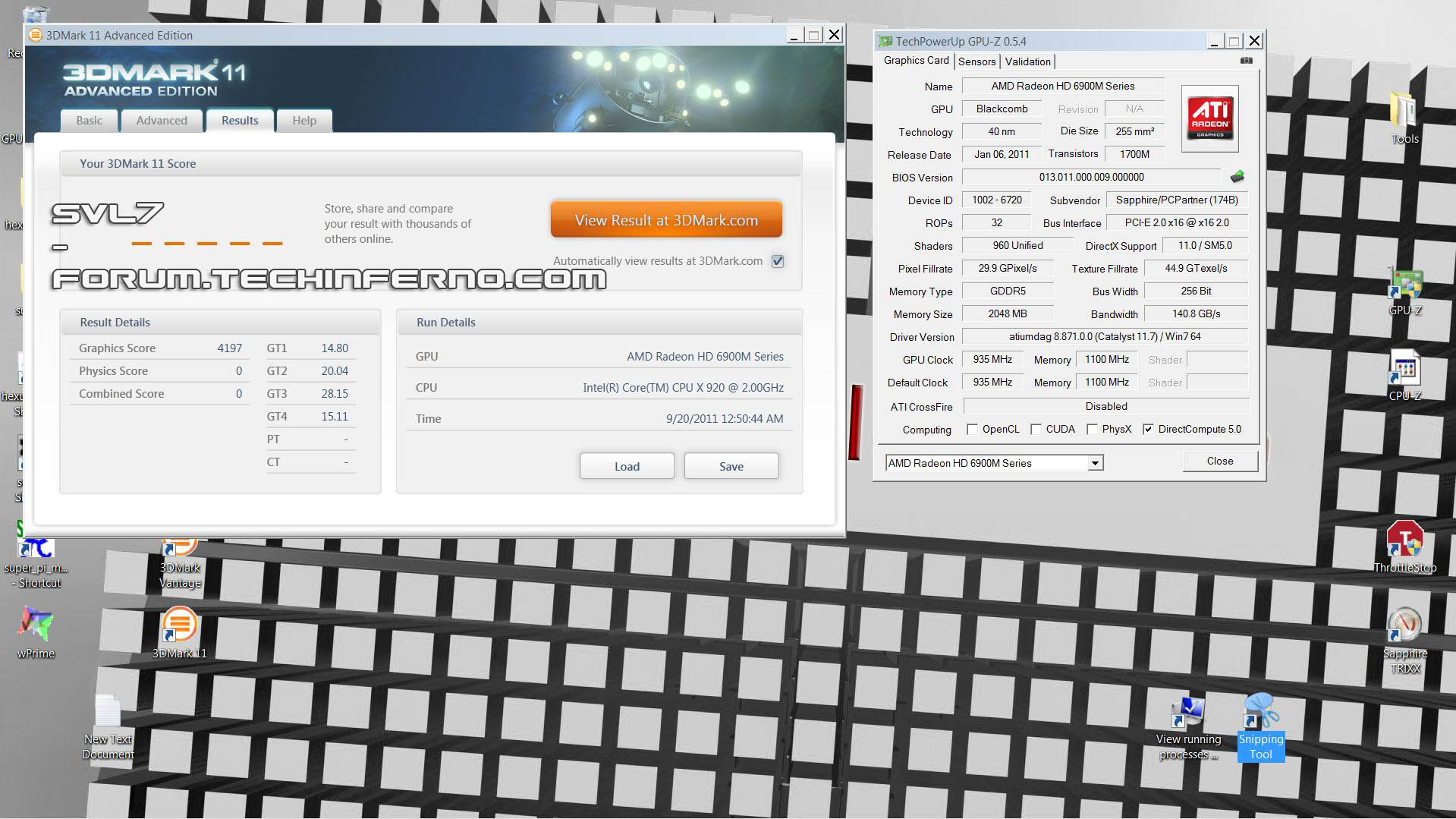Click the ATI Radeon logo in GPU-Z
Viewport: 1456px width, 819px height.
pyautogui.click(x=1210, y=118)
